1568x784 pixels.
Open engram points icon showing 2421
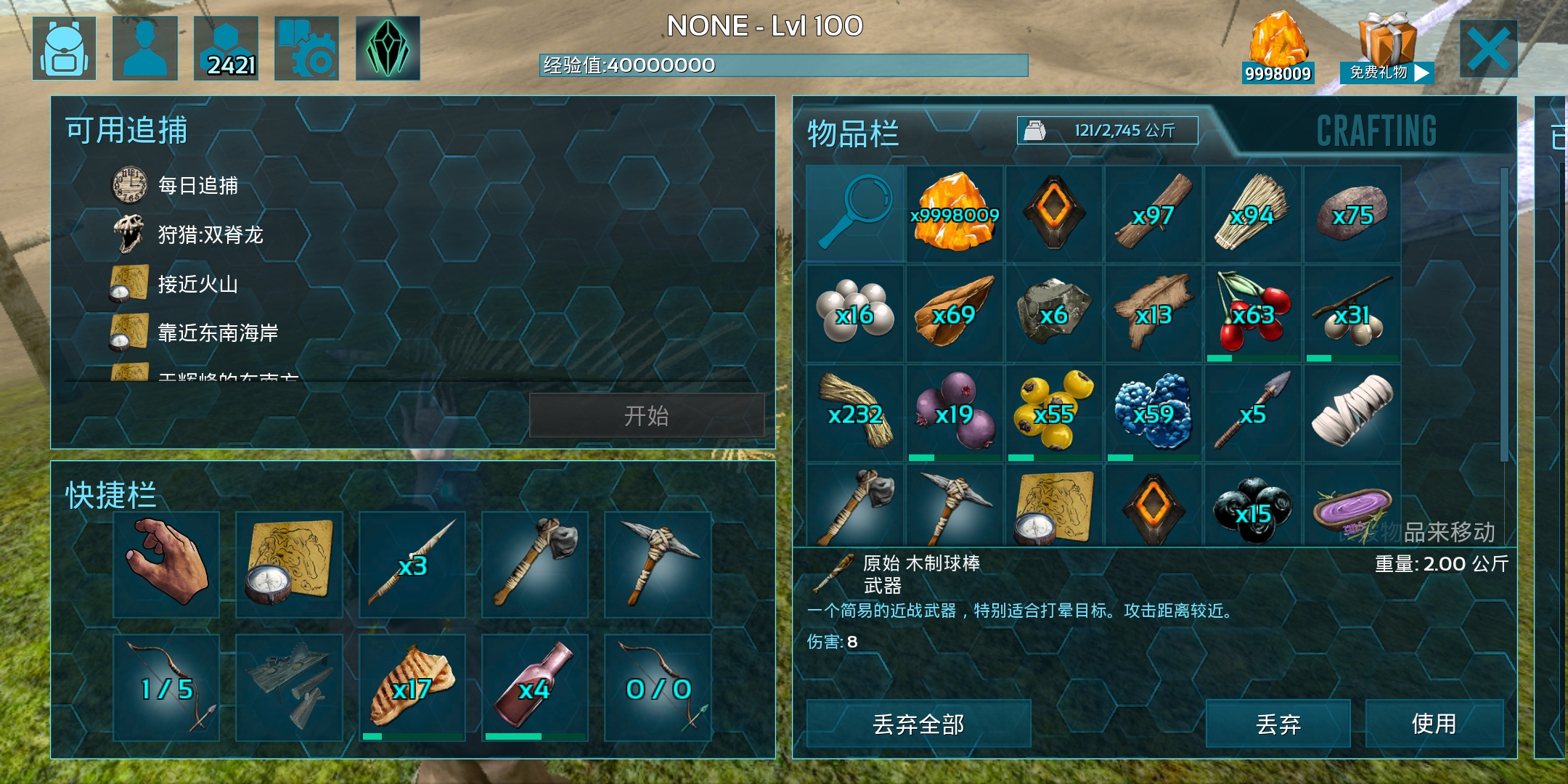[226, 48]
